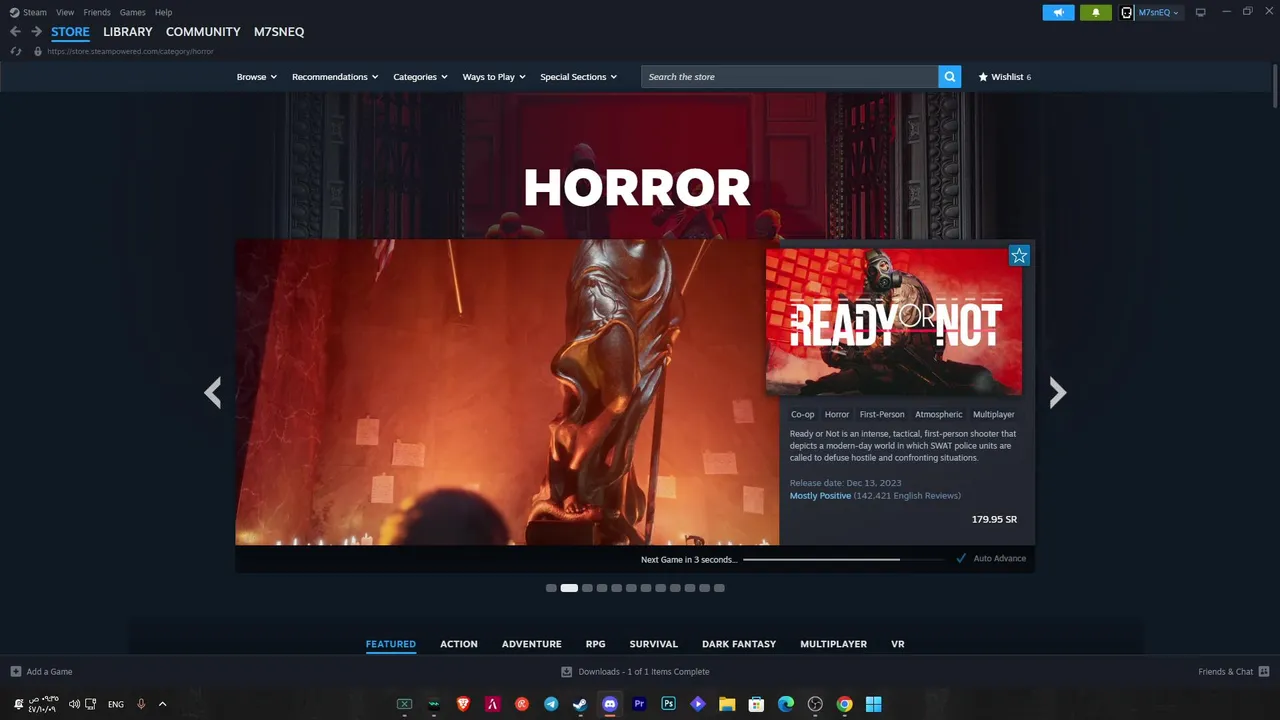The height and width of the screenshot is (720, 1280).
Task: Toggle the Auto Advance checkbox
Action: [x=961, y=559]
